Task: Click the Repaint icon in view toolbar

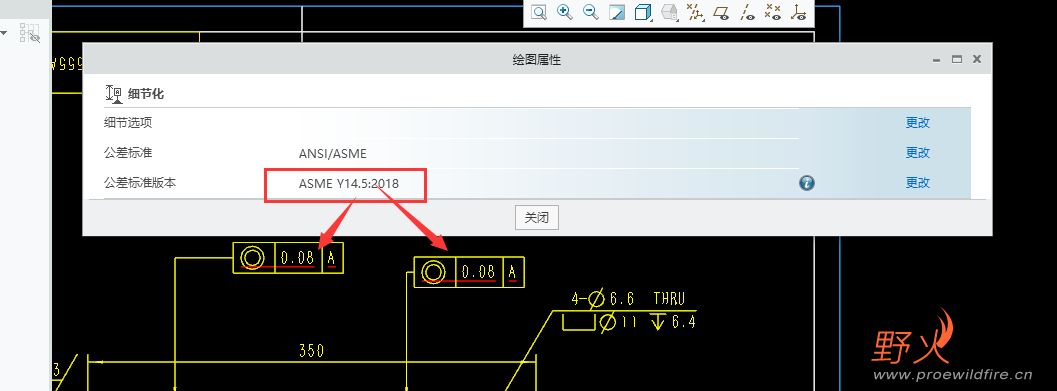Action: [x=617, y=12]
